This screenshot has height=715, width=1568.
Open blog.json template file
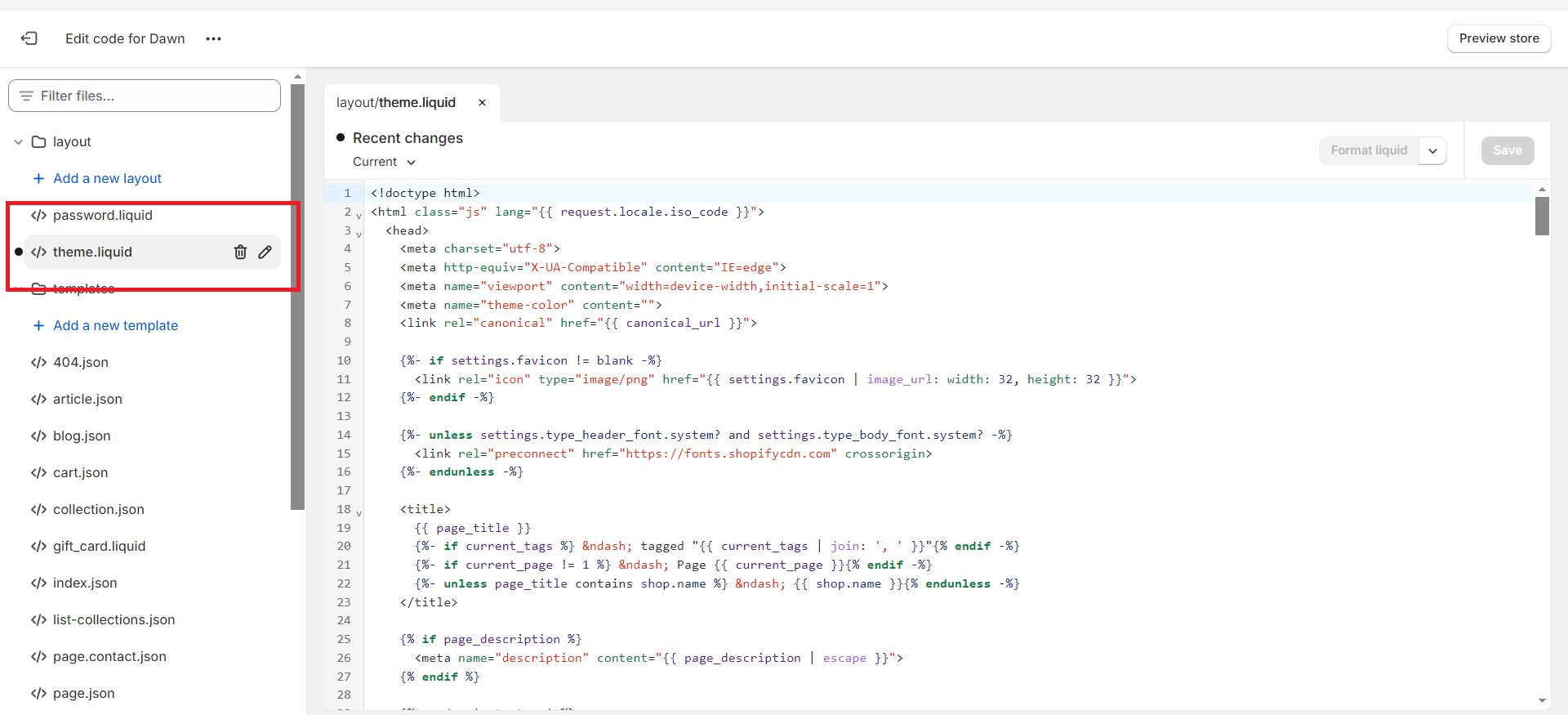click(82, 436)
